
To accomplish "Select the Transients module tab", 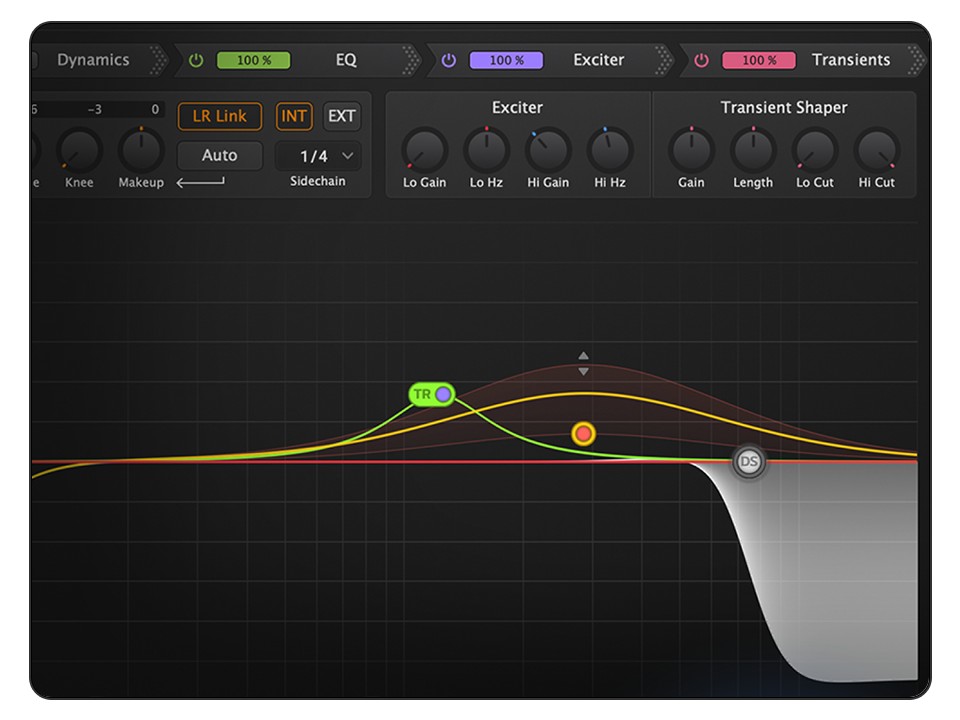I will [x=852, y=60].
